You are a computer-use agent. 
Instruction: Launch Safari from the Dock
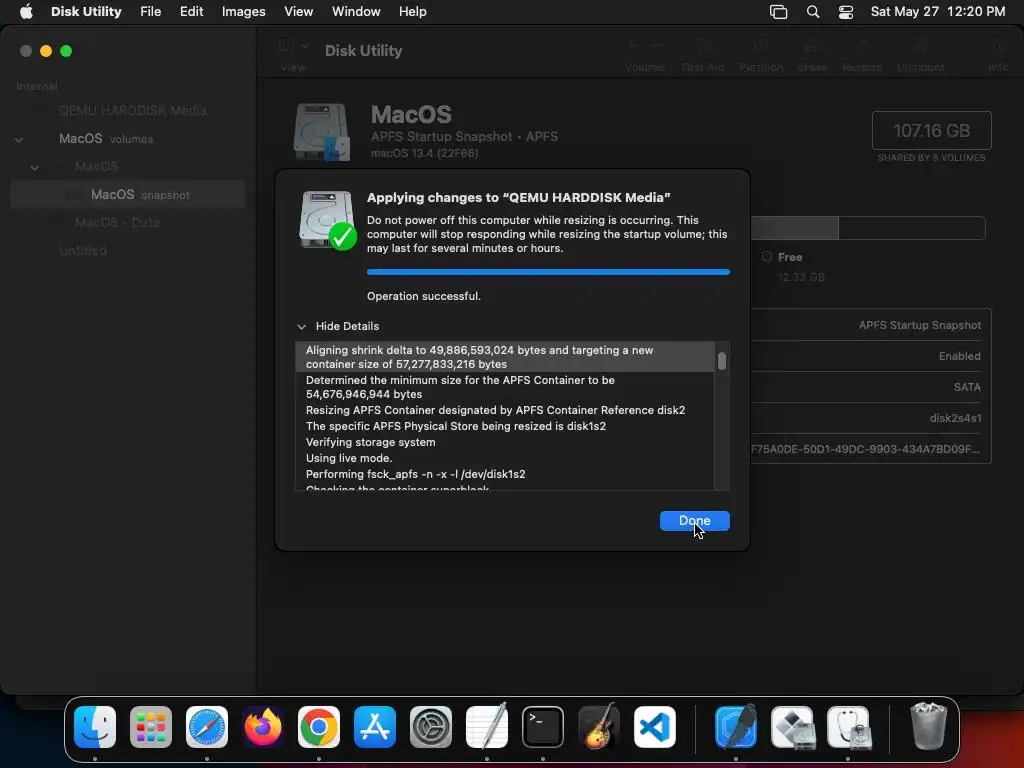207,726
